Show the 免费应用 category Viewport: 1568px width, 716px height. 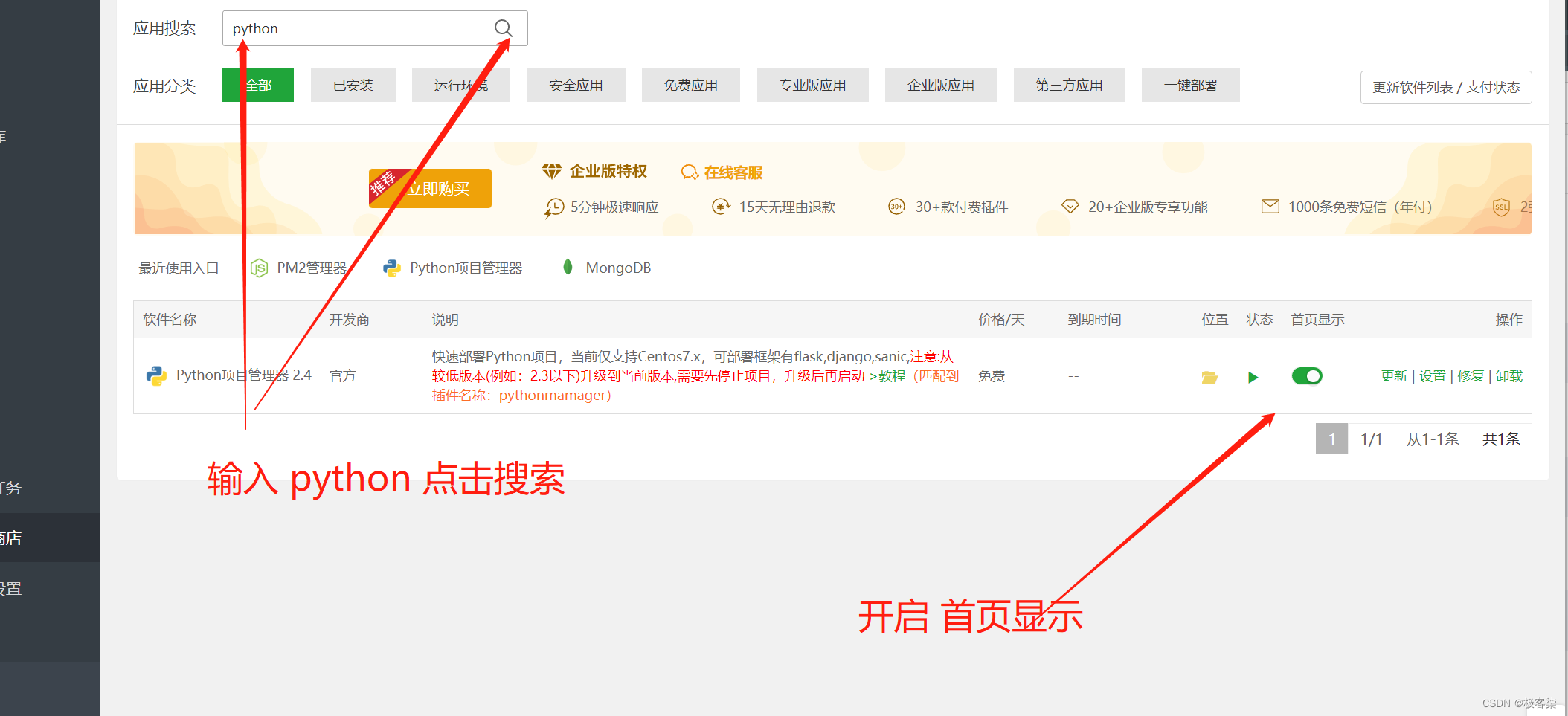tap(691, 86)
